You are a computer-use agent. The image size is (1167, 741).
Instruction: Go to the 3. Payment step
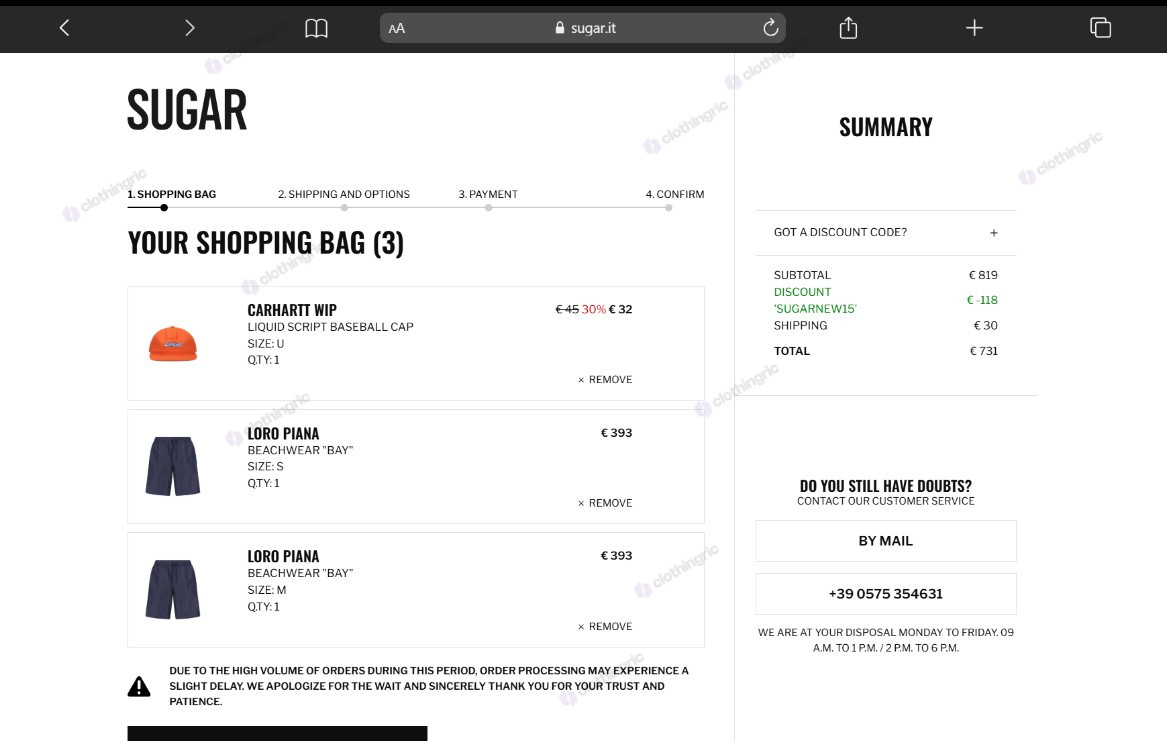pyautogui.click(x=488, y=194)
